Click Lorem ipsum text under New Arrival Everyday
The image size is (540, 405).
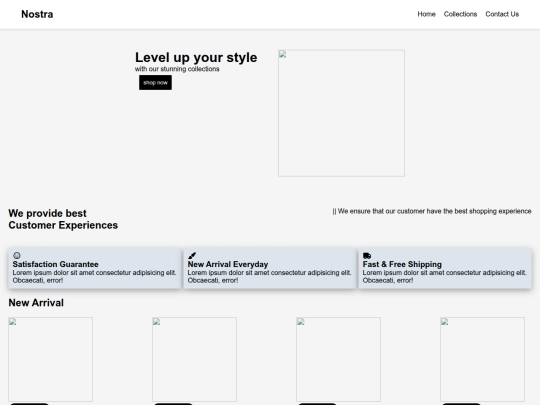click(269, 277)
